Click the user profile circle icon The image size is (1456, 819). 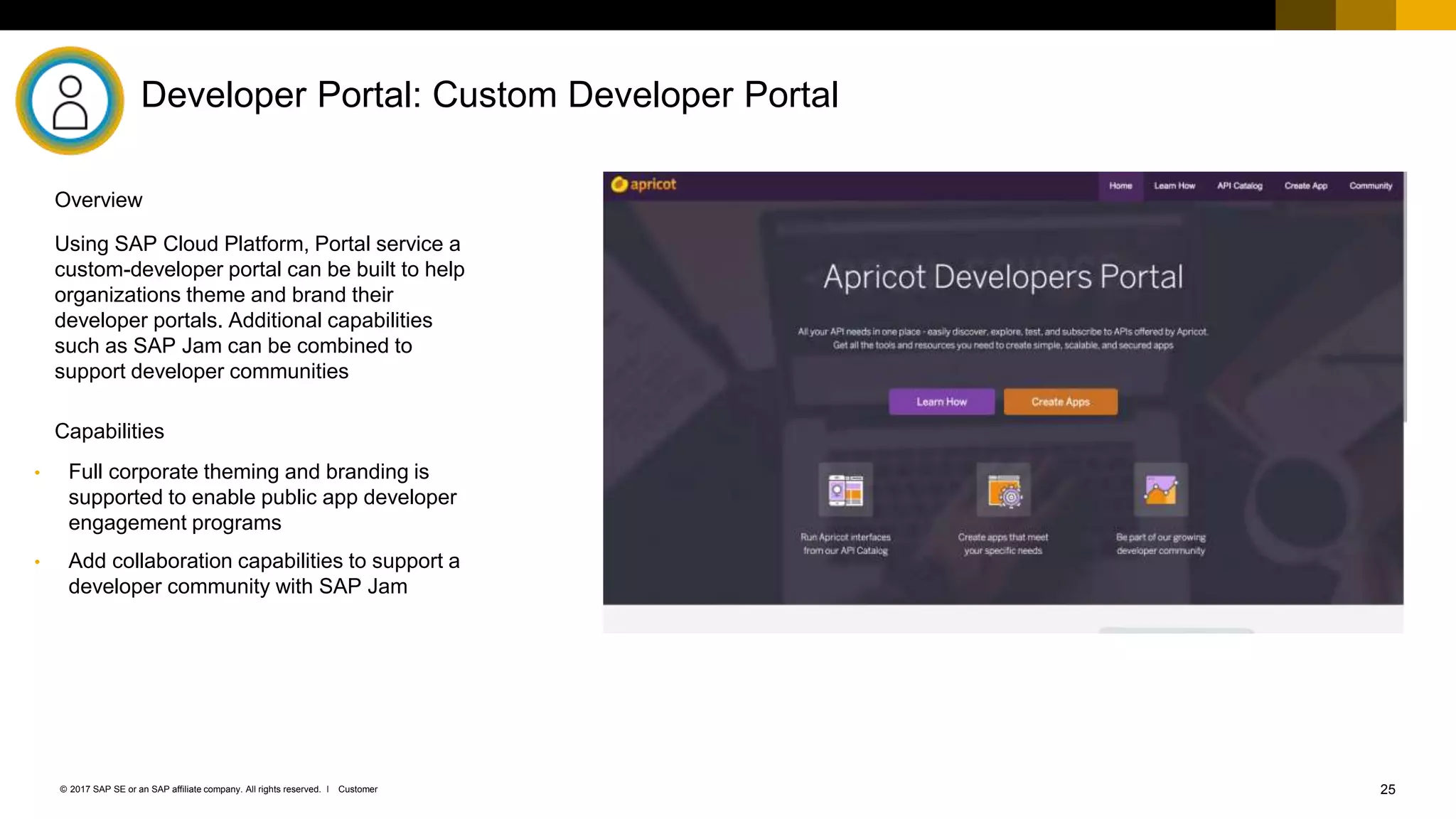click(x=70, y=101)
